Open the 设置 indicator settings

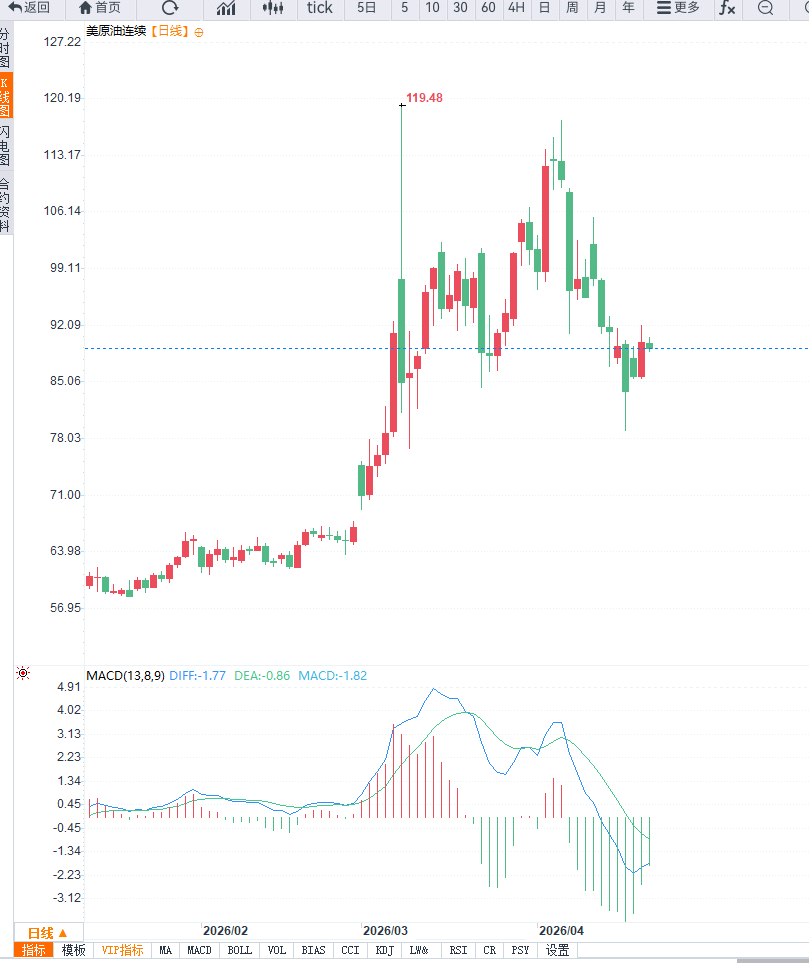click(x=558, y=950)
